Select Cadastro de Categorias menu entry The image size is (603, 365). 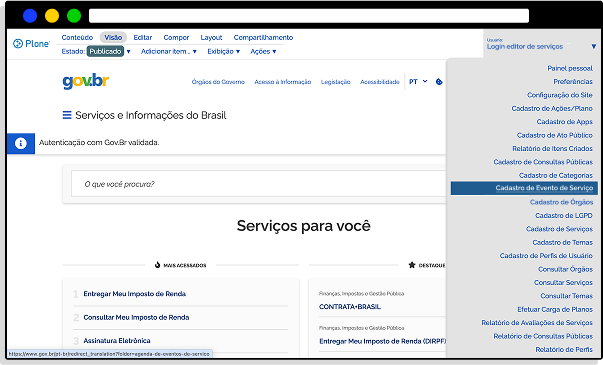[x=556, y=175]
